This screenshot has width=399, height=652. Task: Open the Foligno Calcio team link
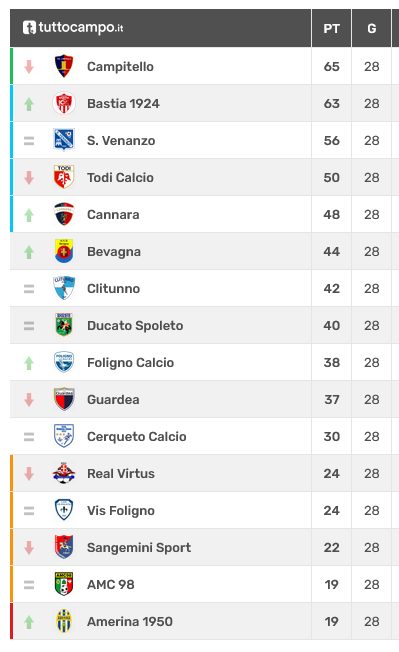point(131,363)
